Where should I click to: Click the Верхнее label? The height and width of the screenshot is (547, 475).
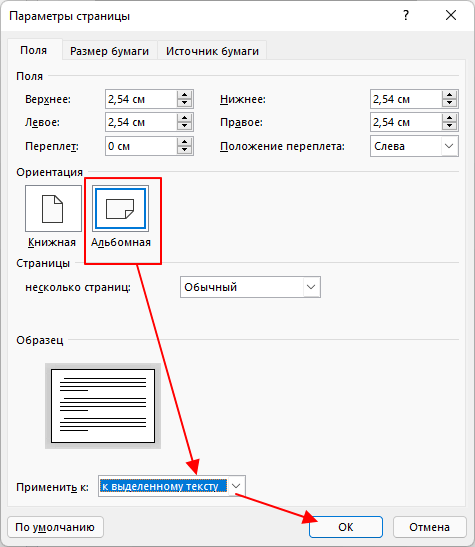48,99
